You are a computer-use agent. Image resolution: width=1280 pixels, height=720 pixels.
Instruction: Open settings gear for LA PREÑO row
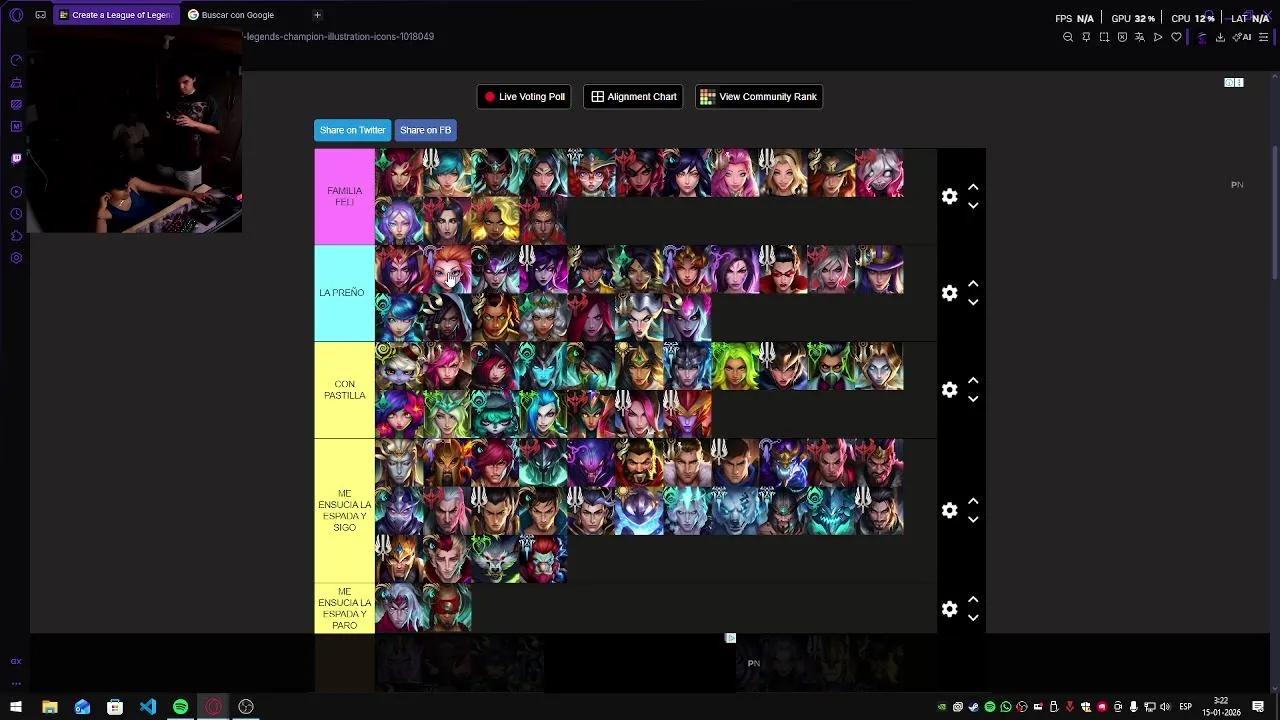950,293
